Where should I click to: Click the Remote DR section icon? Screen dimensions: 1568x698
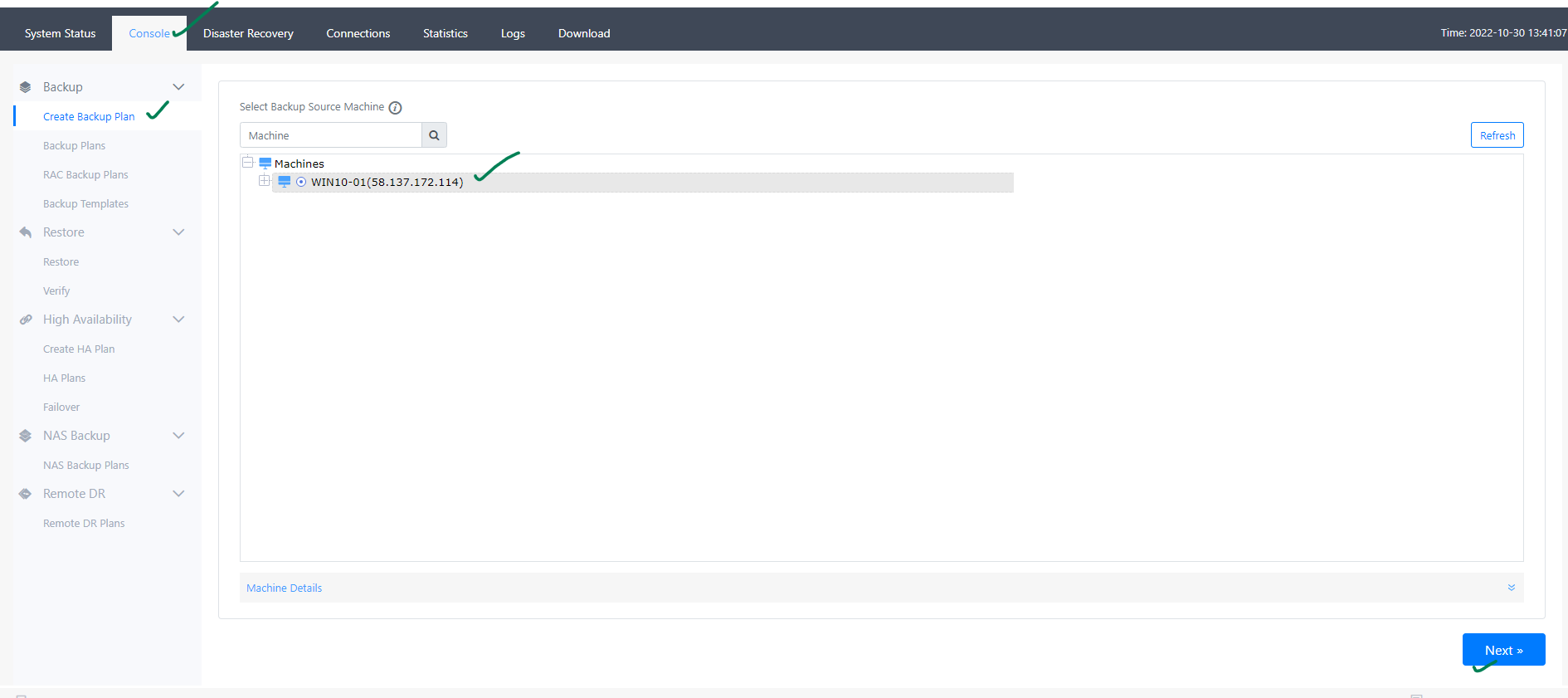pyautogui.click(x=25, y=494)
